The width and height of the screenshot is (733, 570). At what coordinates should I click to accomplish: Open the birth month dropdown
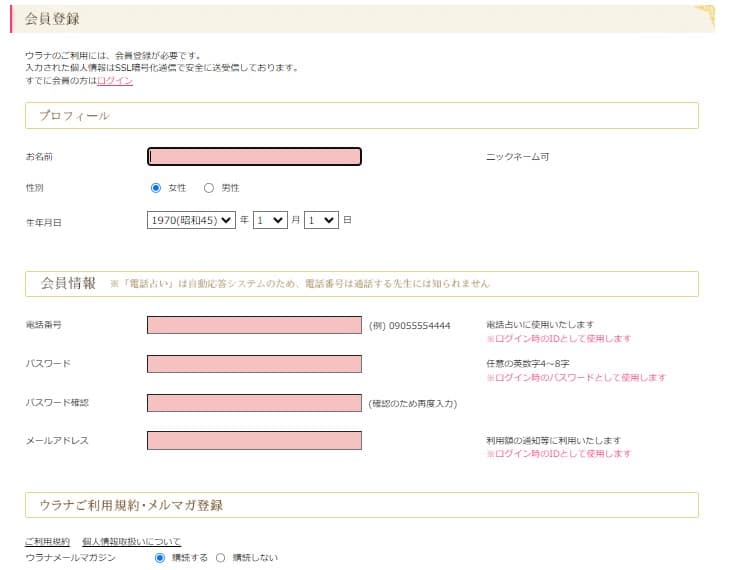(270, 220)
